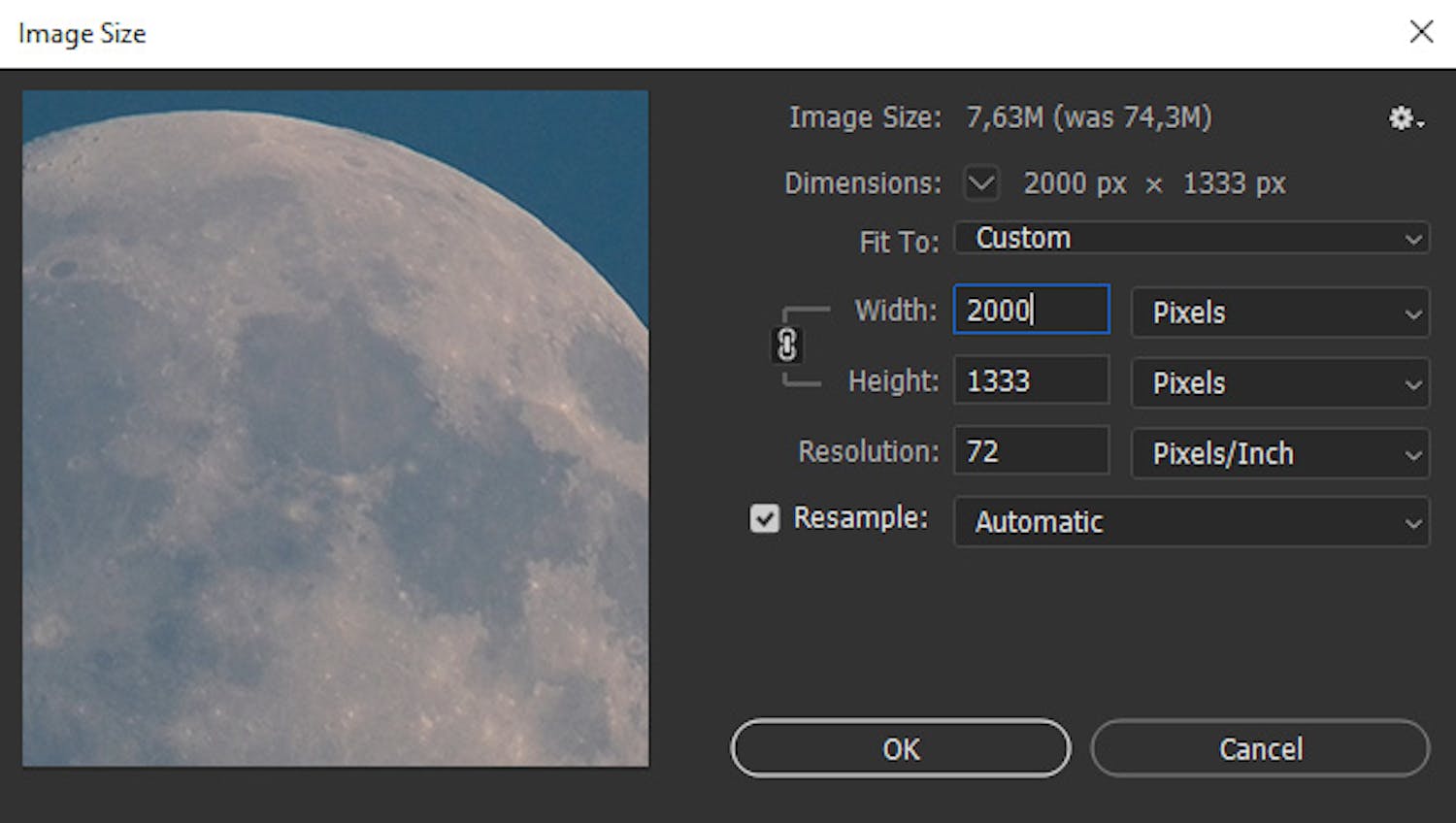Open the Resample Automatic method dropdown
The width and height of the screenshot is (1456, 823).
click(1191, 522)
